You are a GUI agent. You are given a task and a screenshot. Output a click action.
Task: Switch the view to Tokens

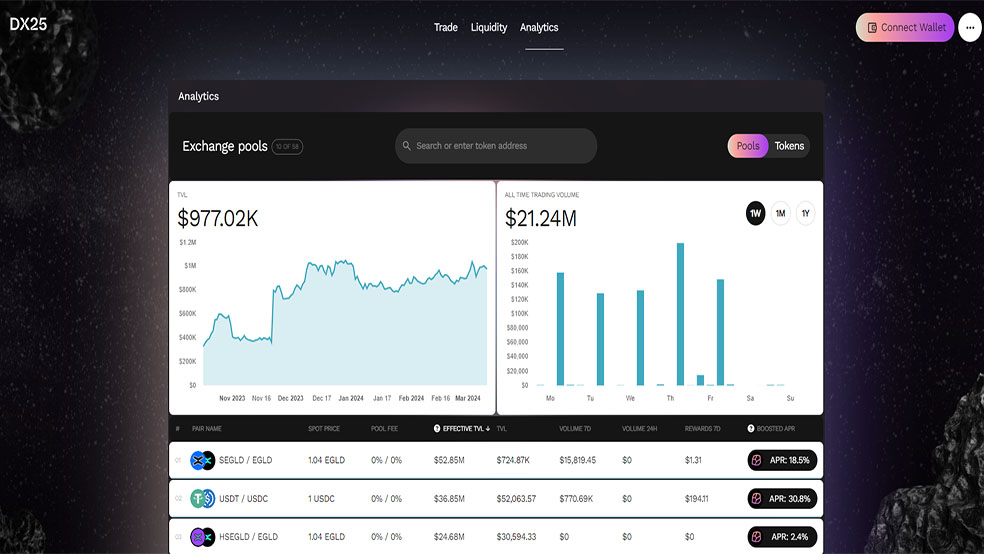coord(789,146)
